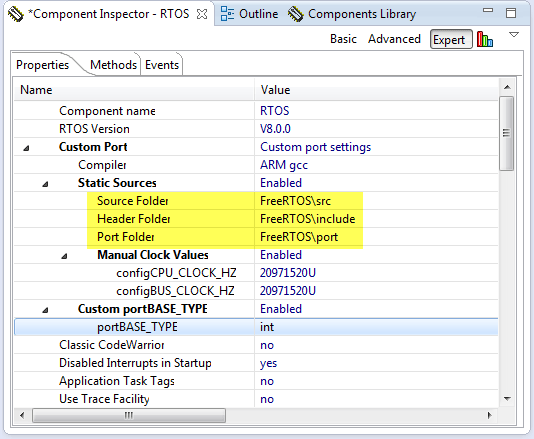Click the vertical scrollbar down arrow
Viewport: 534px width, 439px height.
(x=507, y=399)
